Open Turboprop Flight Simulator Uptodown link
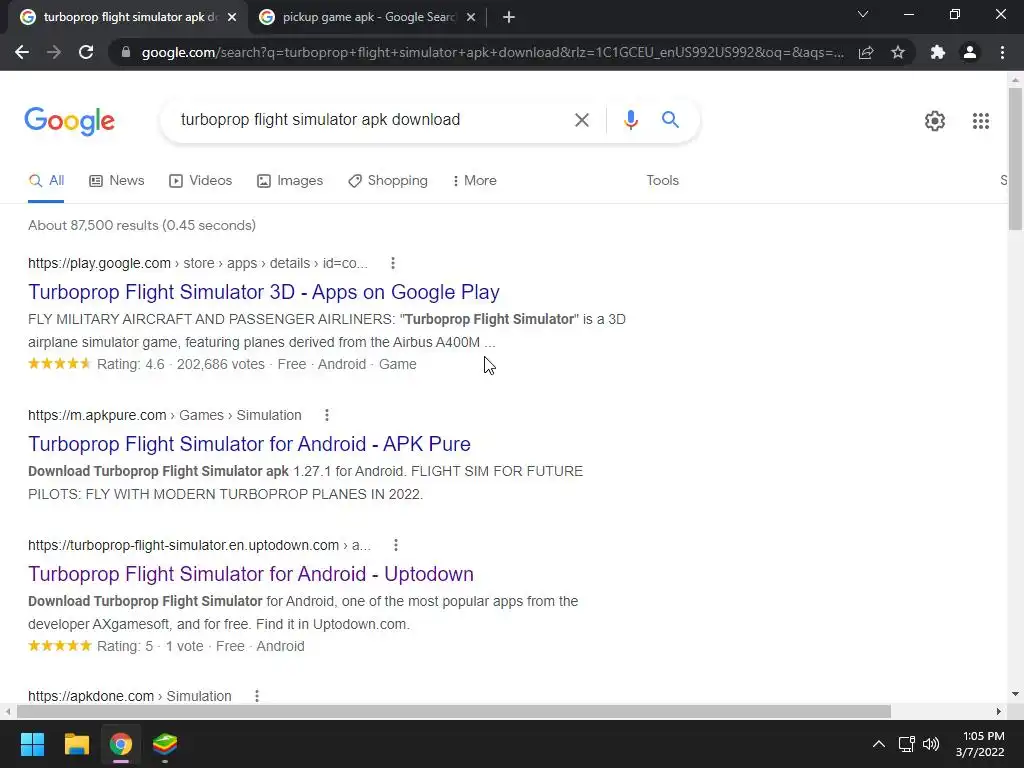This screenshot has height=768, width=1024. coord(251,574)
